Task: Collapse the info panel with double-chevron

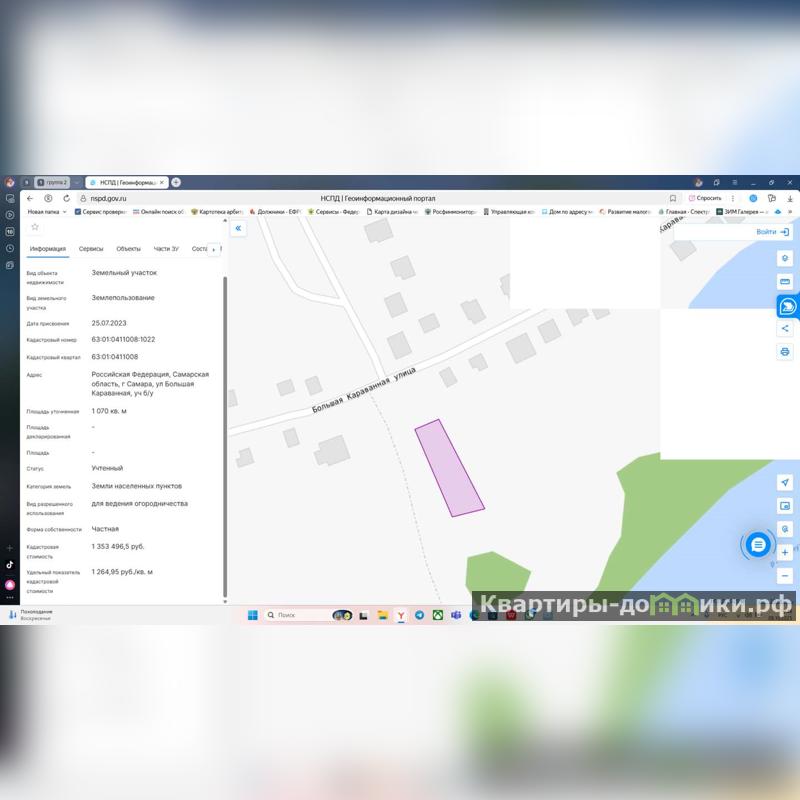Action: pos(239,229)
